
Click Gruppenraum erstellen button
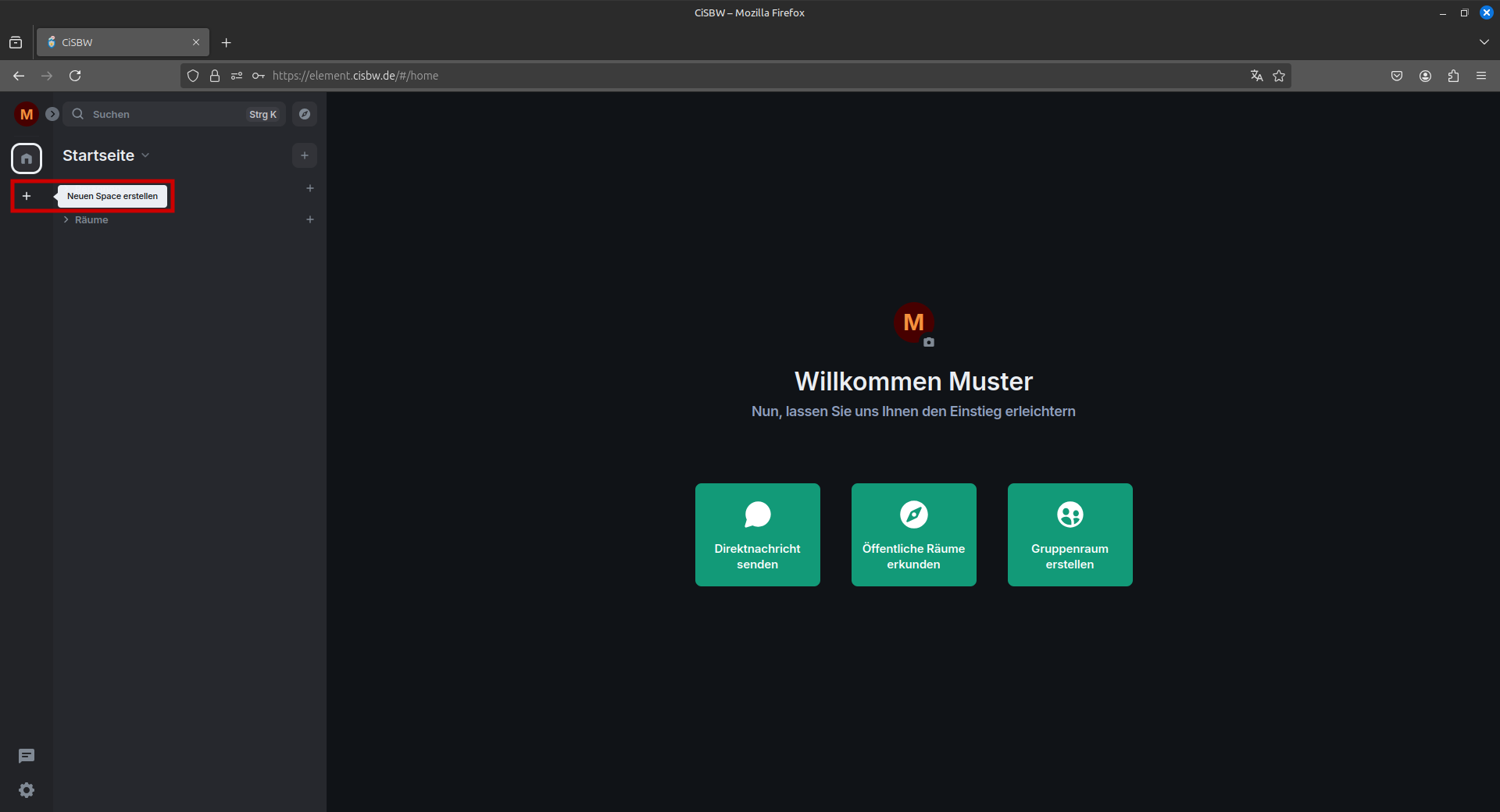pos(1070,535)
